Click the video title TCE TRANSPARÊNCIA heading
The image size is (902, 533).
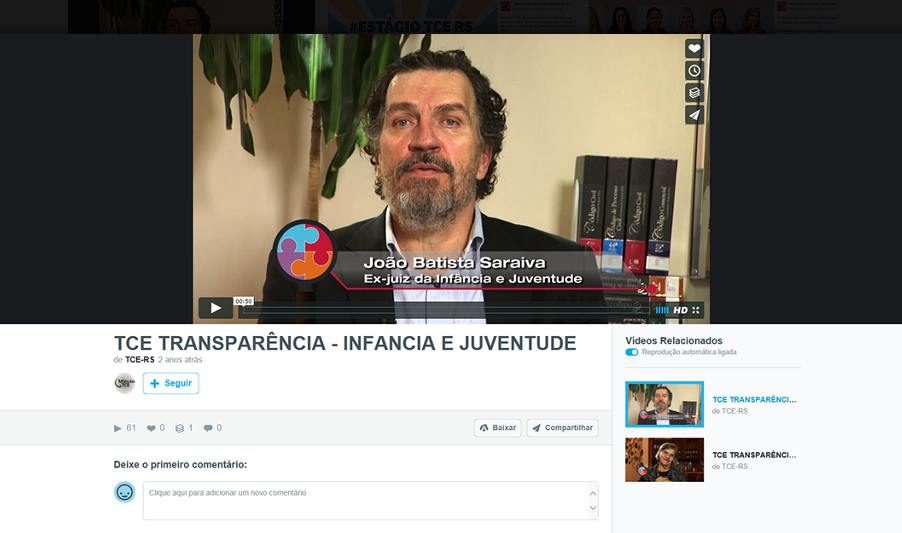pos(345,343)
